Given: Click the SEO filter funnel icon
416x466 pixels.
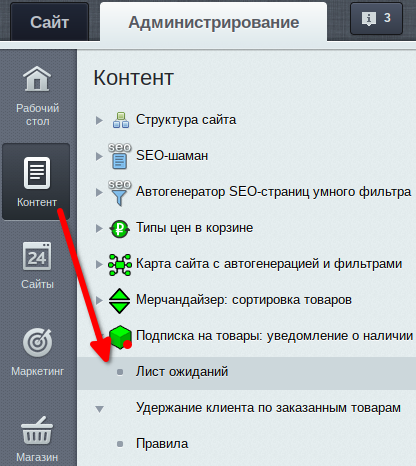Looking at the screenshot, I should [120, 193].
